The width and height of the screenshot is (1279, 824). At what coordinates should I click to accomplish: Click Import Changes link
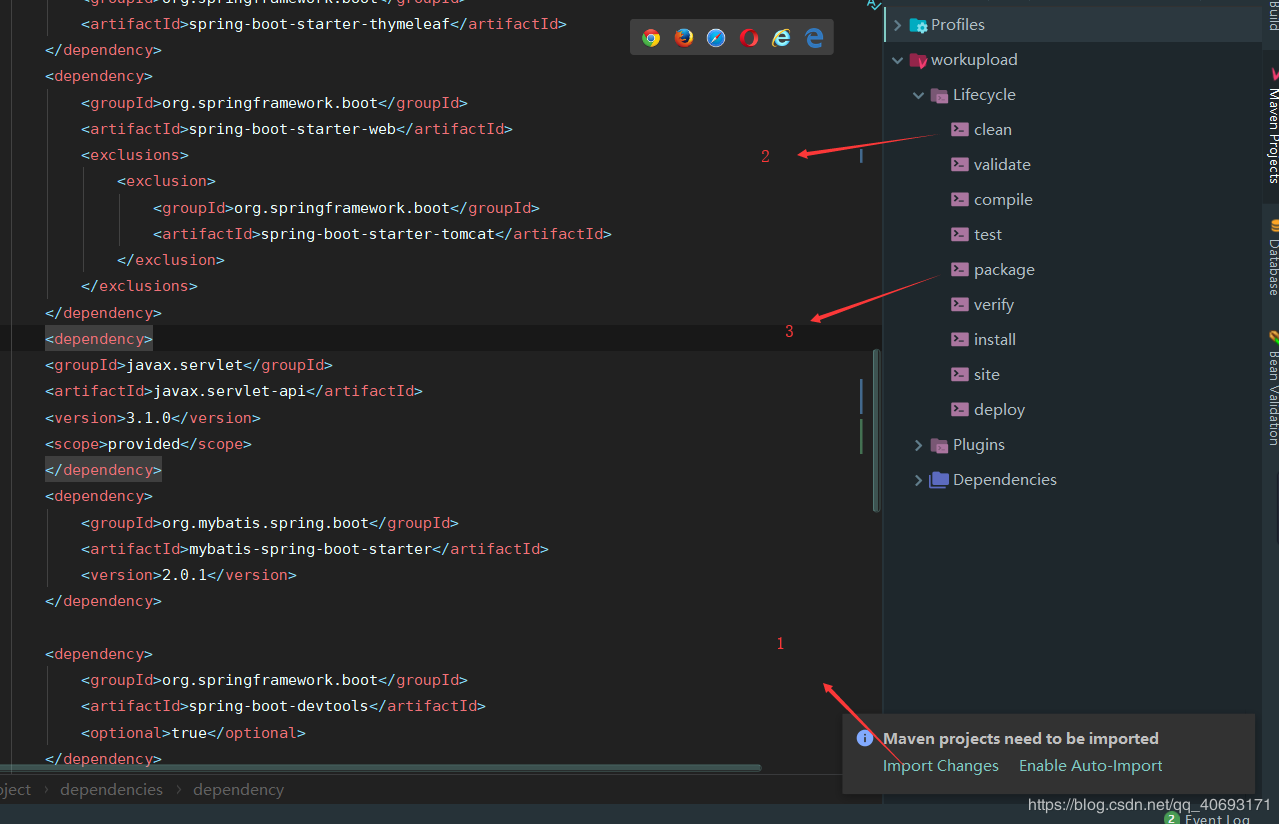tap(940, 765)
